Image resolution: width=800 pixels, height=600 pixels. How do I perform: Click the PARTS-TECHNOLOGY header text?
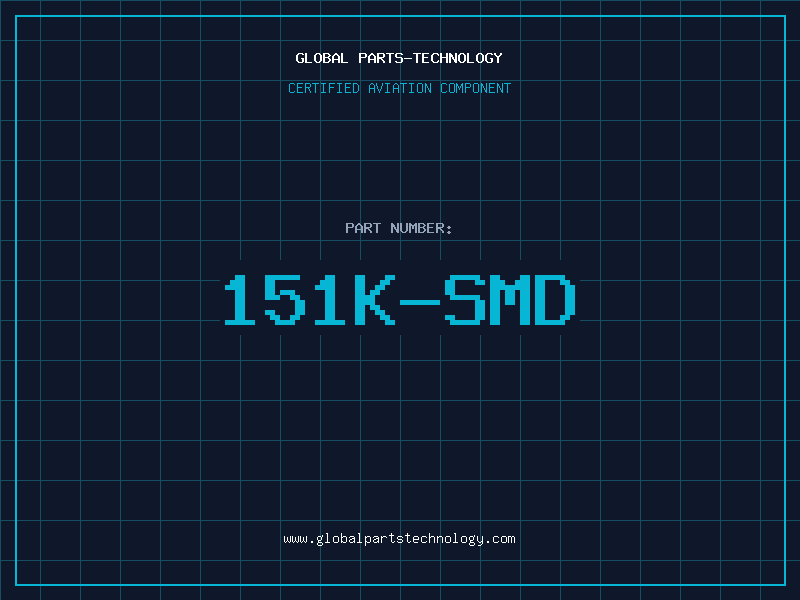pos(430,58)
